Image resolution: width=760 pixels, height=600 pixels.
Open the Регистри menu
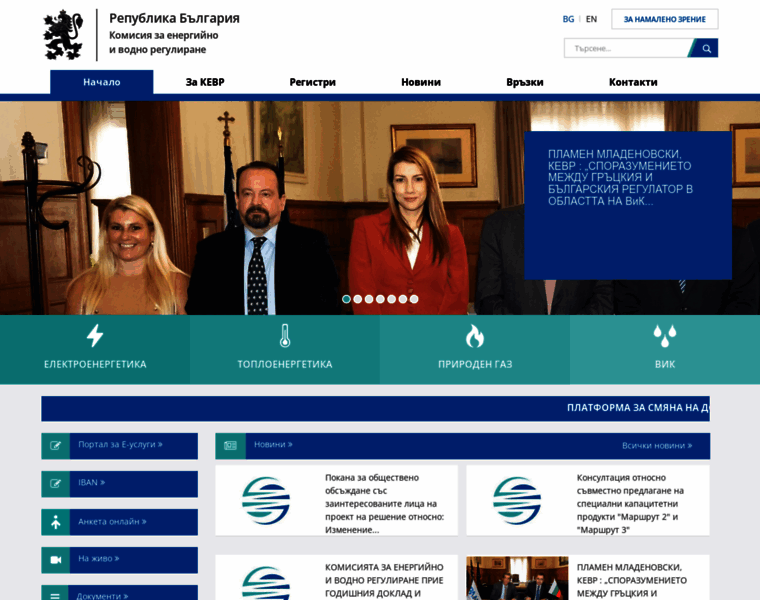pos(313,82)
